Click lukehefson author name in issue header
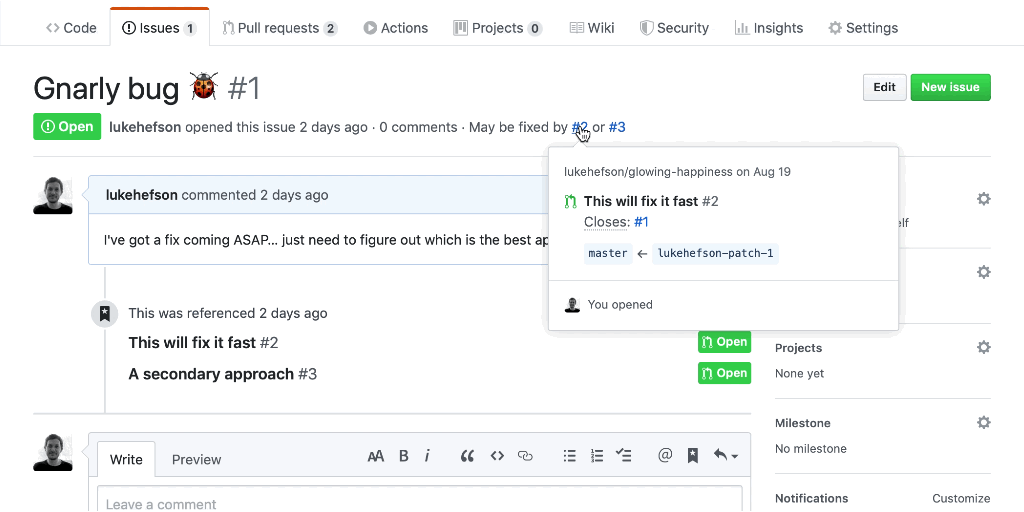Image resolution: width=1024 pixels, height=512 pixels. coord(145,127)
